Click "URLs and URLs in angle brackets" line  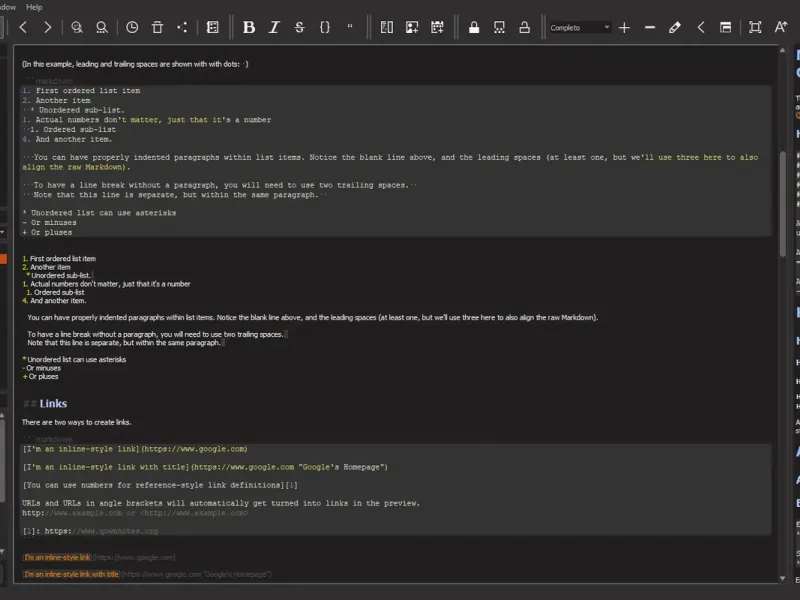coord(221,503)
